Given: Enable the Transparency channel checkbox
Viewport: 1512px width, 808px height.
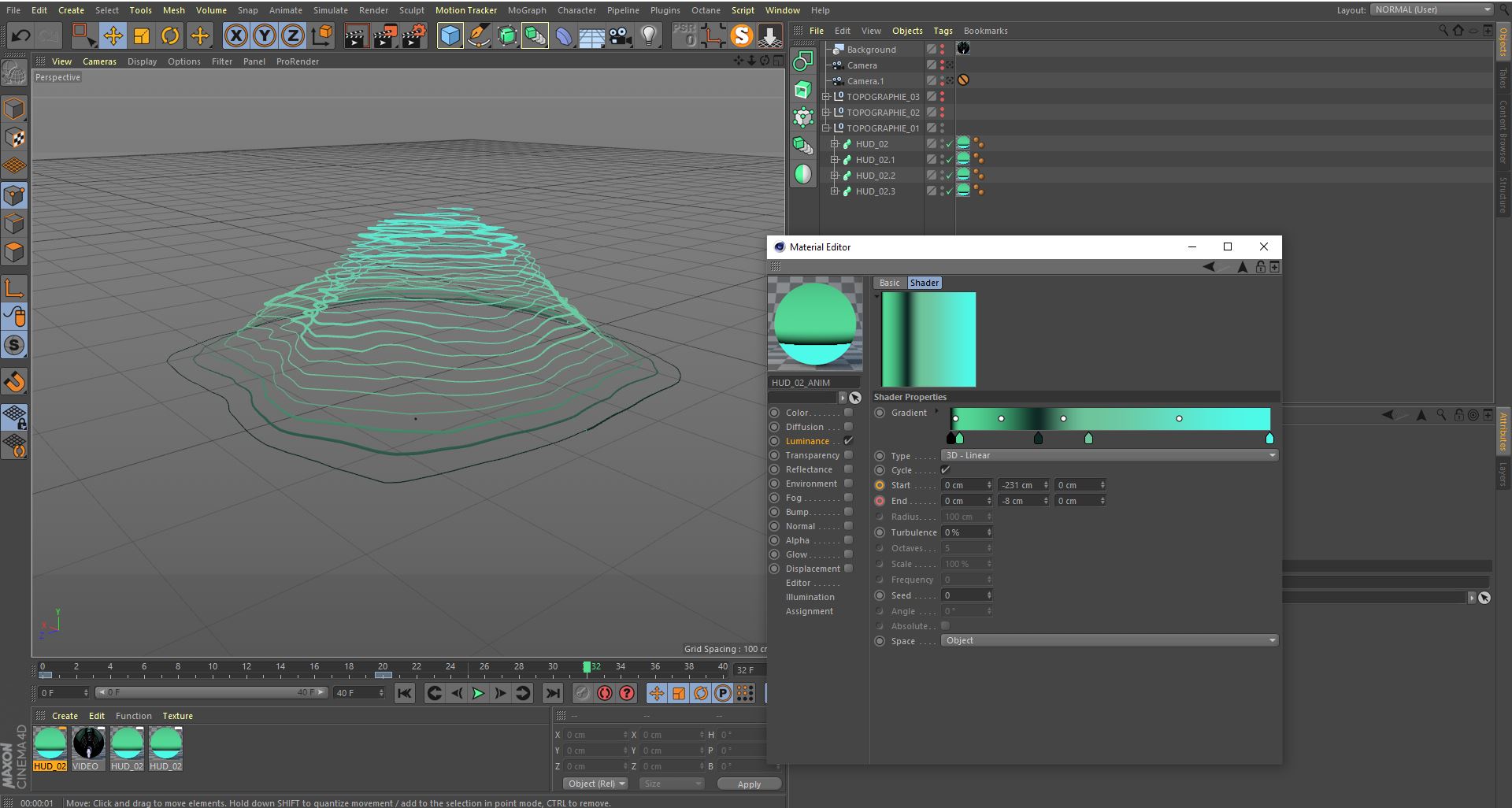Looking at the screenshot, I should 848,455.
